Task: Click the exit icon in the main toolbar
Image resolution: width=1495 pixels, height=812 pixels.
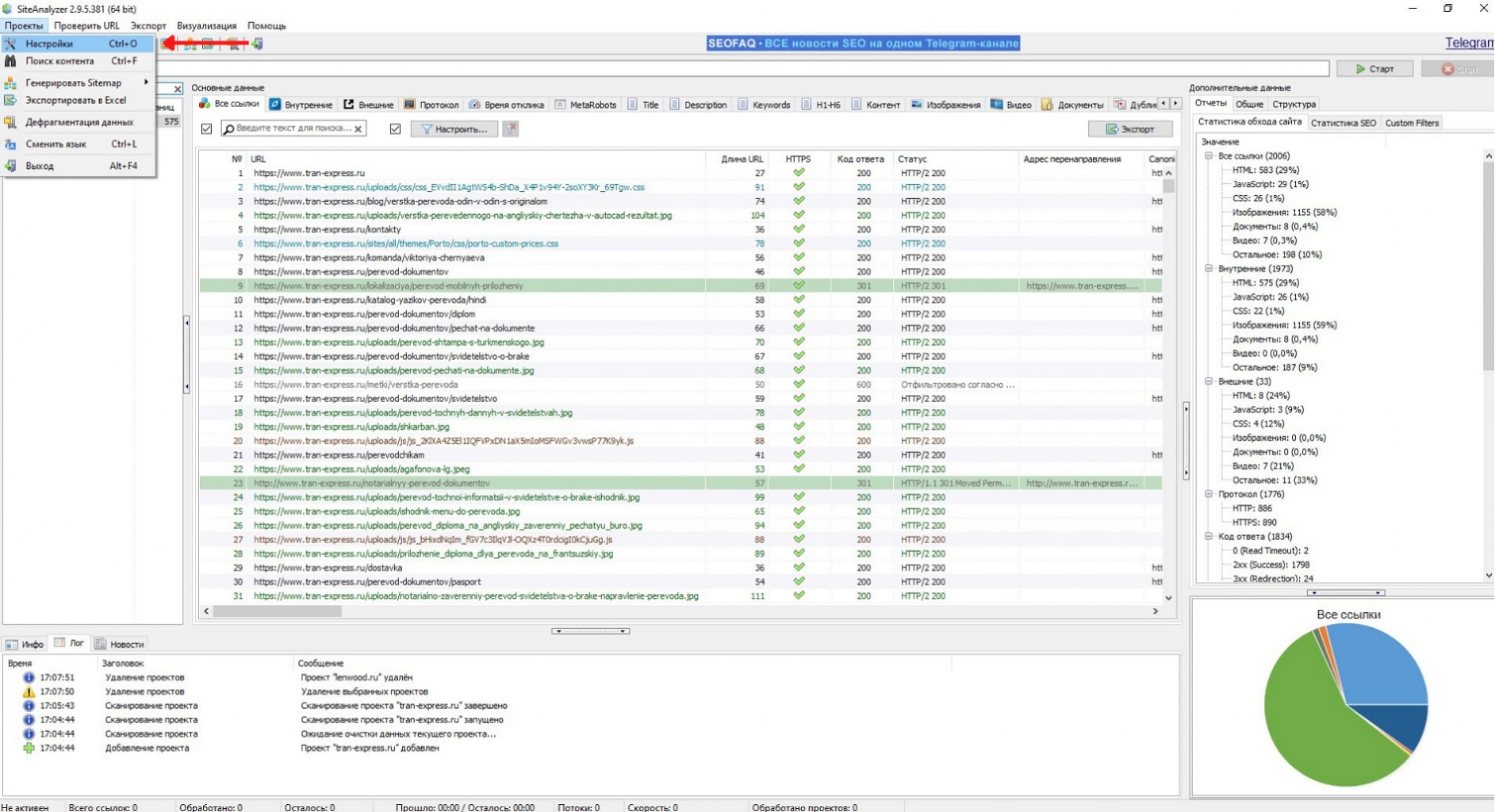Action: (x=257, y=44)
